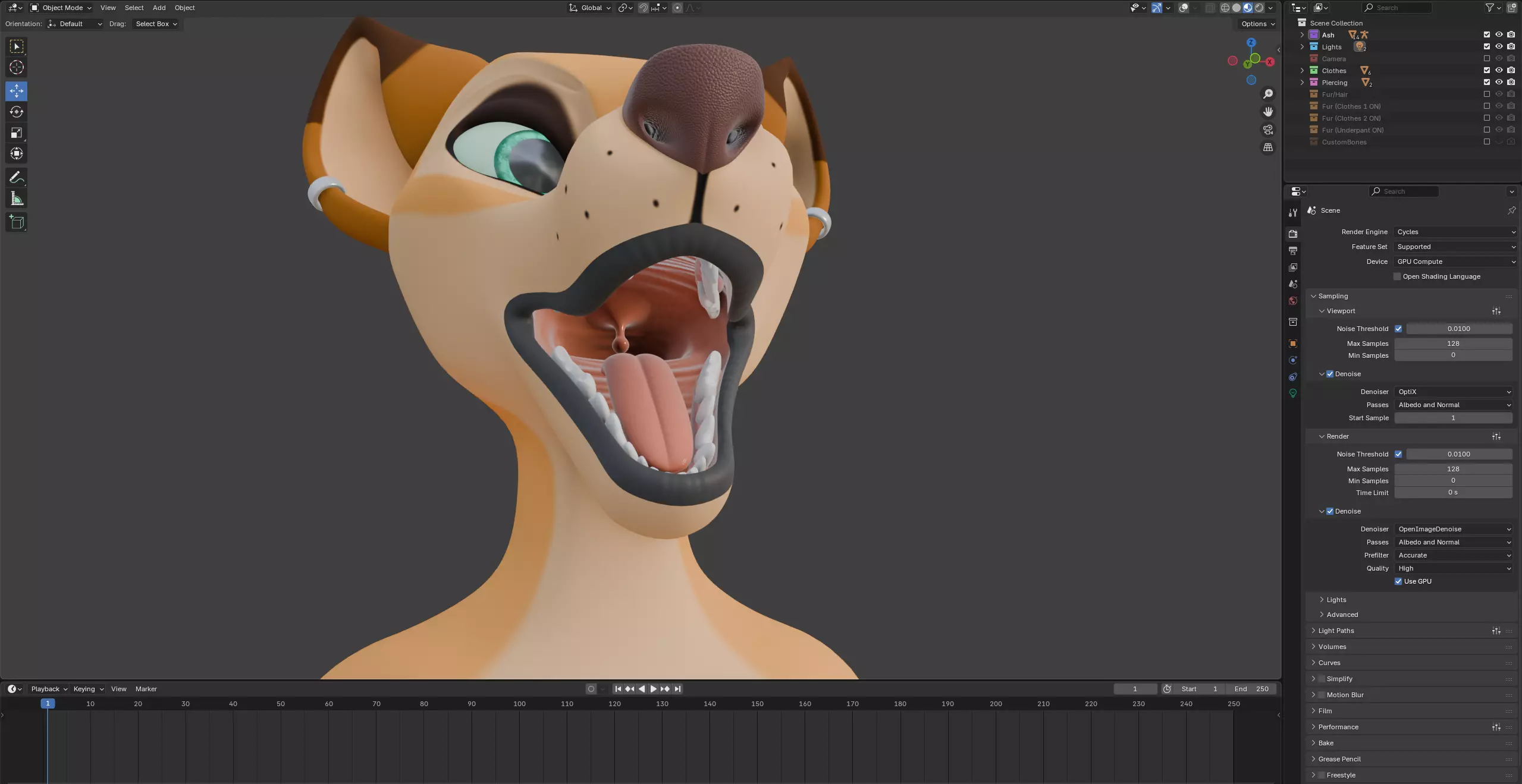Click the viewport zoom magnifier icon
The image size is (1522, 784).
point(1268,94)
